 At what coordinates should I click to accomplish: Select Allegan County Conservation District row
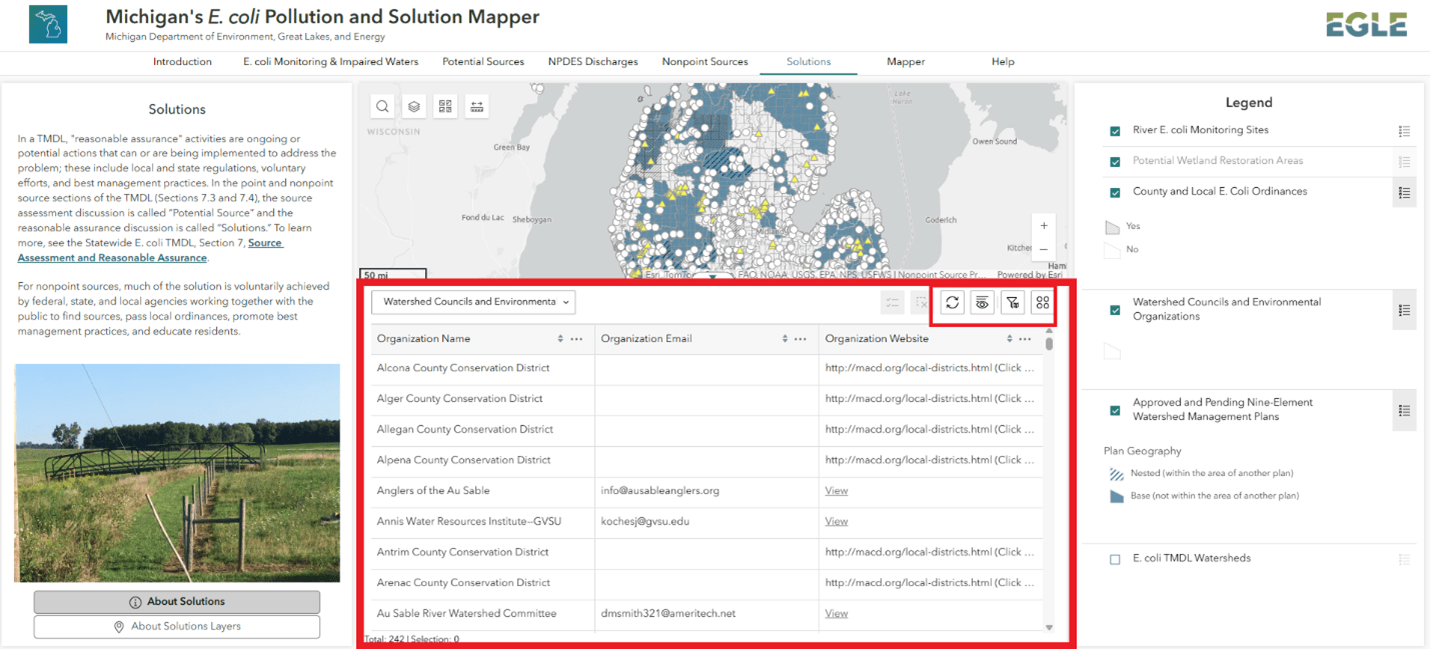707,430
